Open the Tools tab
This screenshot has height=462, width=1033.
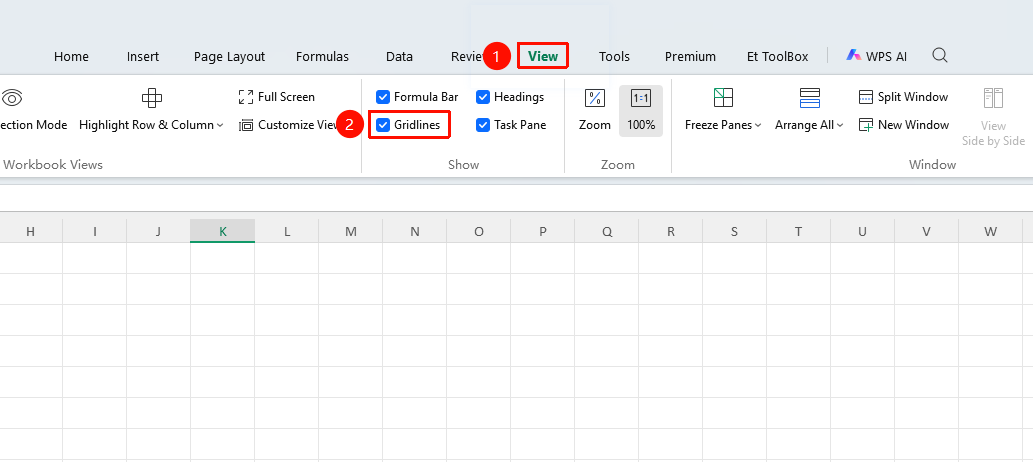[614, 57]
